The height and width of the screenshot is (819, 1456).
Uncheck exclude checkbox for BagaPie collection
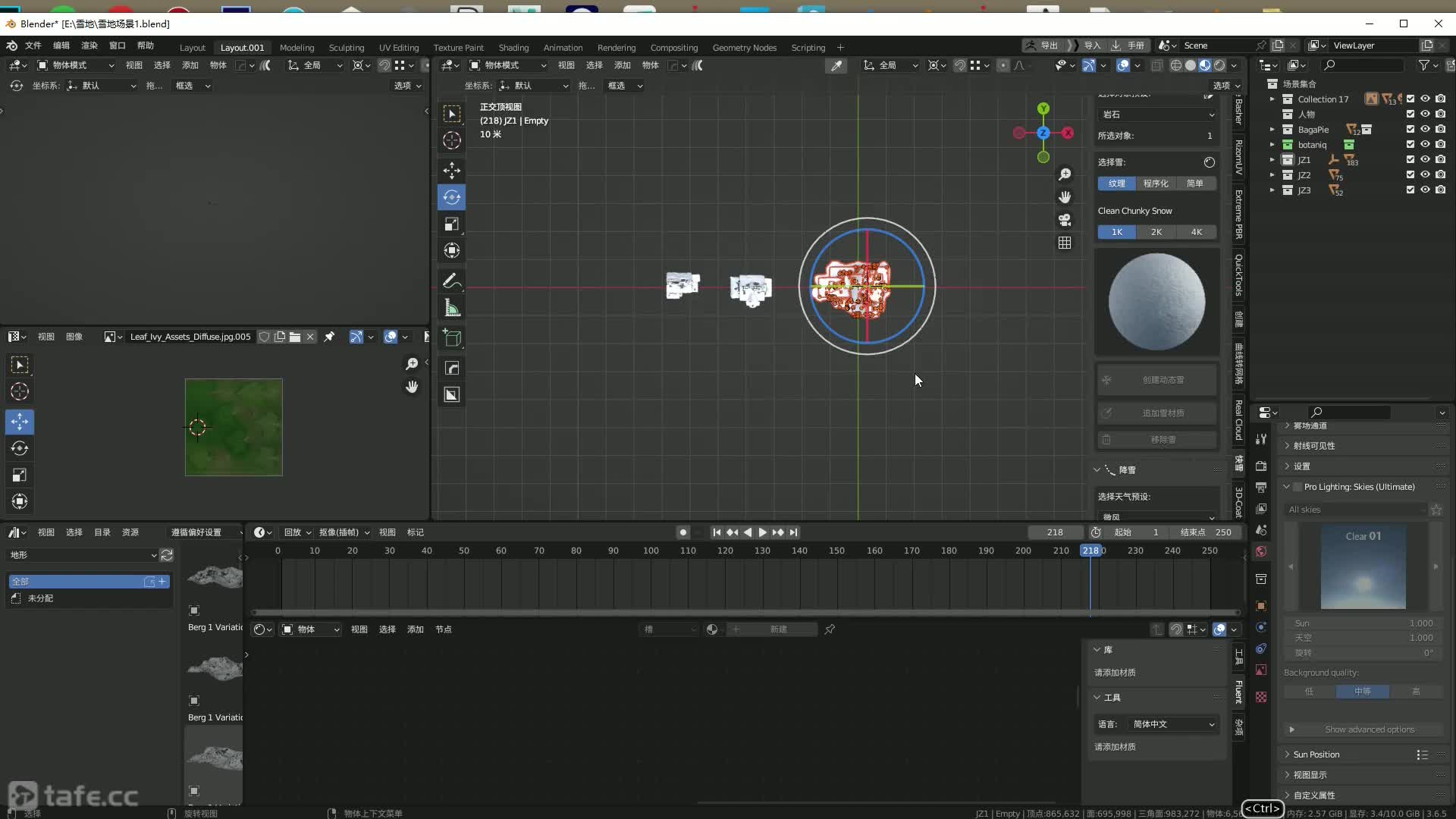[1410, 129]
